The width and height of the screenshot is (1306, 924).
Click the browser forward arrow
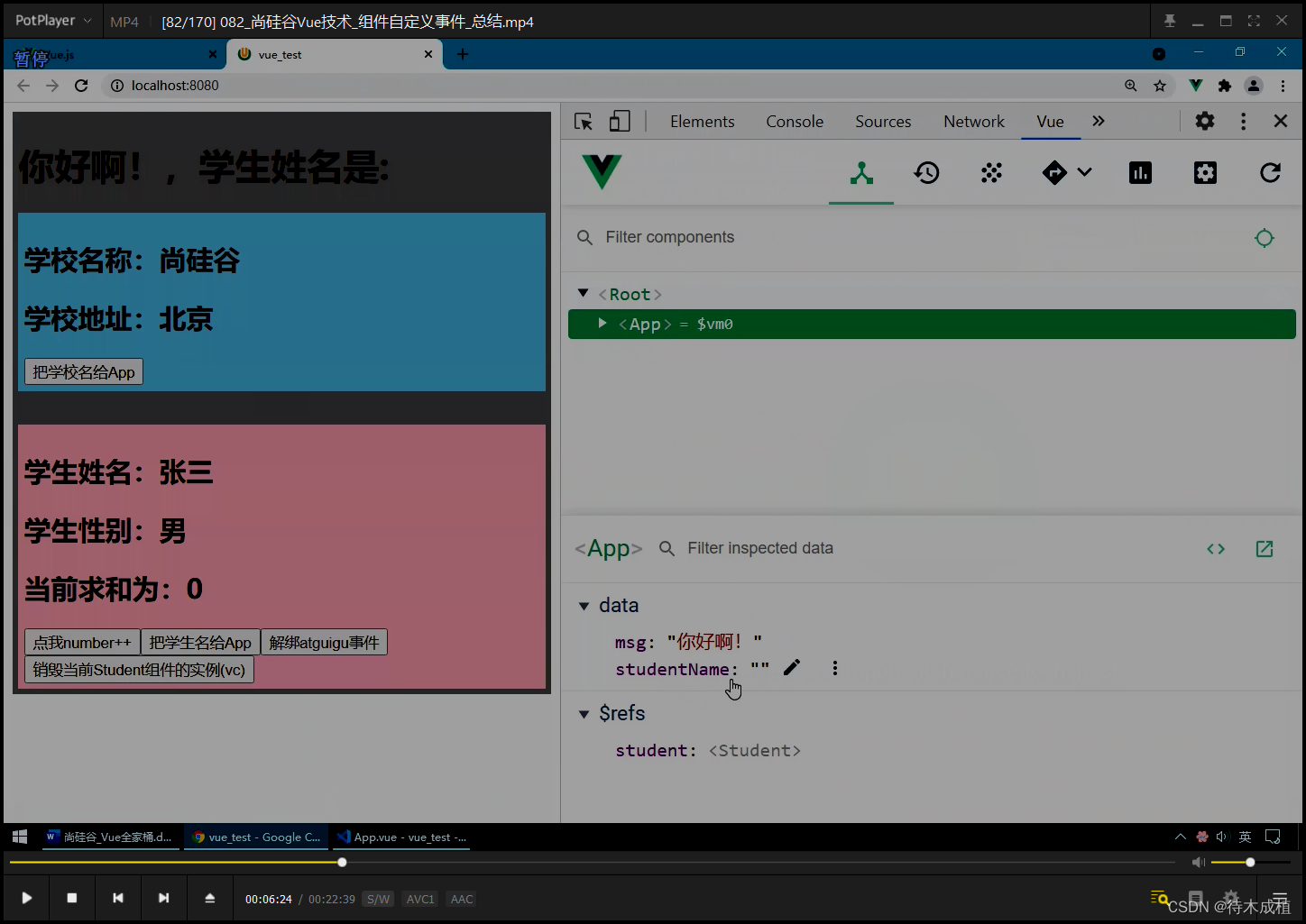pos(52,86)
